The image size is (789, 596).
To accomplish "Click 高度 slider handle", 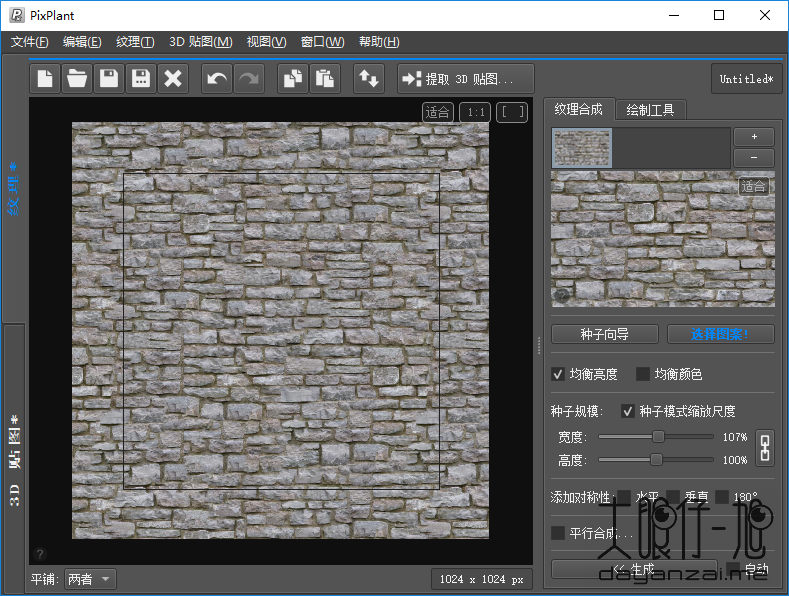I will [656, 459].
